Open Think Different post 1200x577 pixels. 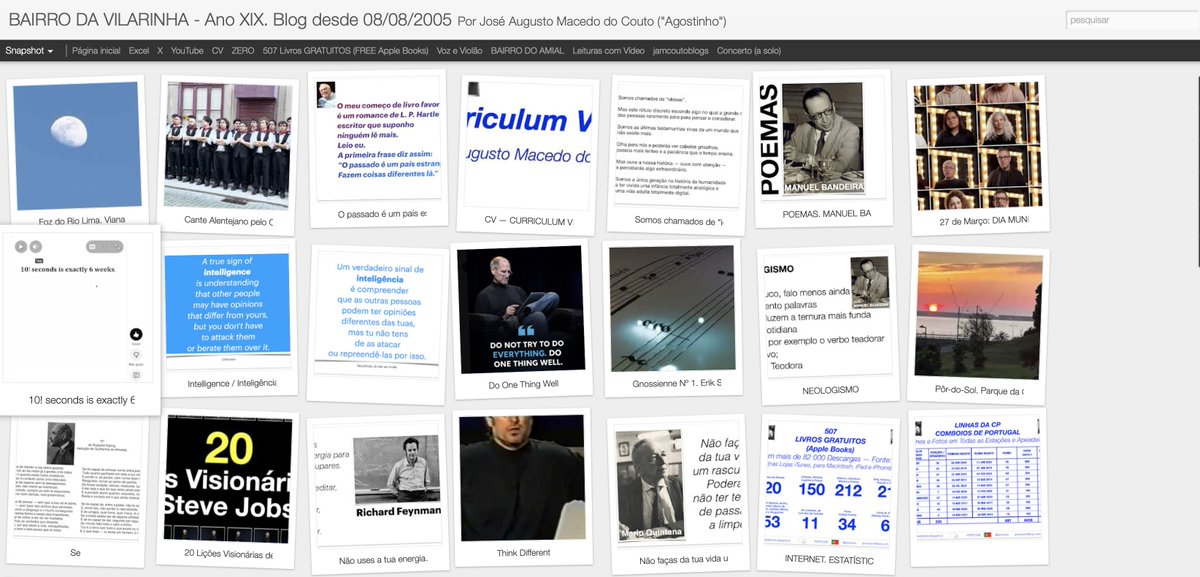pyautogui.click(x=522, y=478)
